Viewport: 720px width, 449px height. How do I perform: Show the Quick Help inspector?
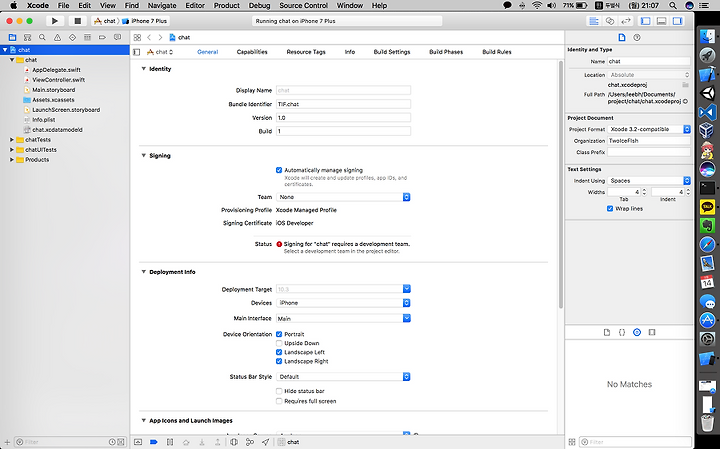point(637,38)
